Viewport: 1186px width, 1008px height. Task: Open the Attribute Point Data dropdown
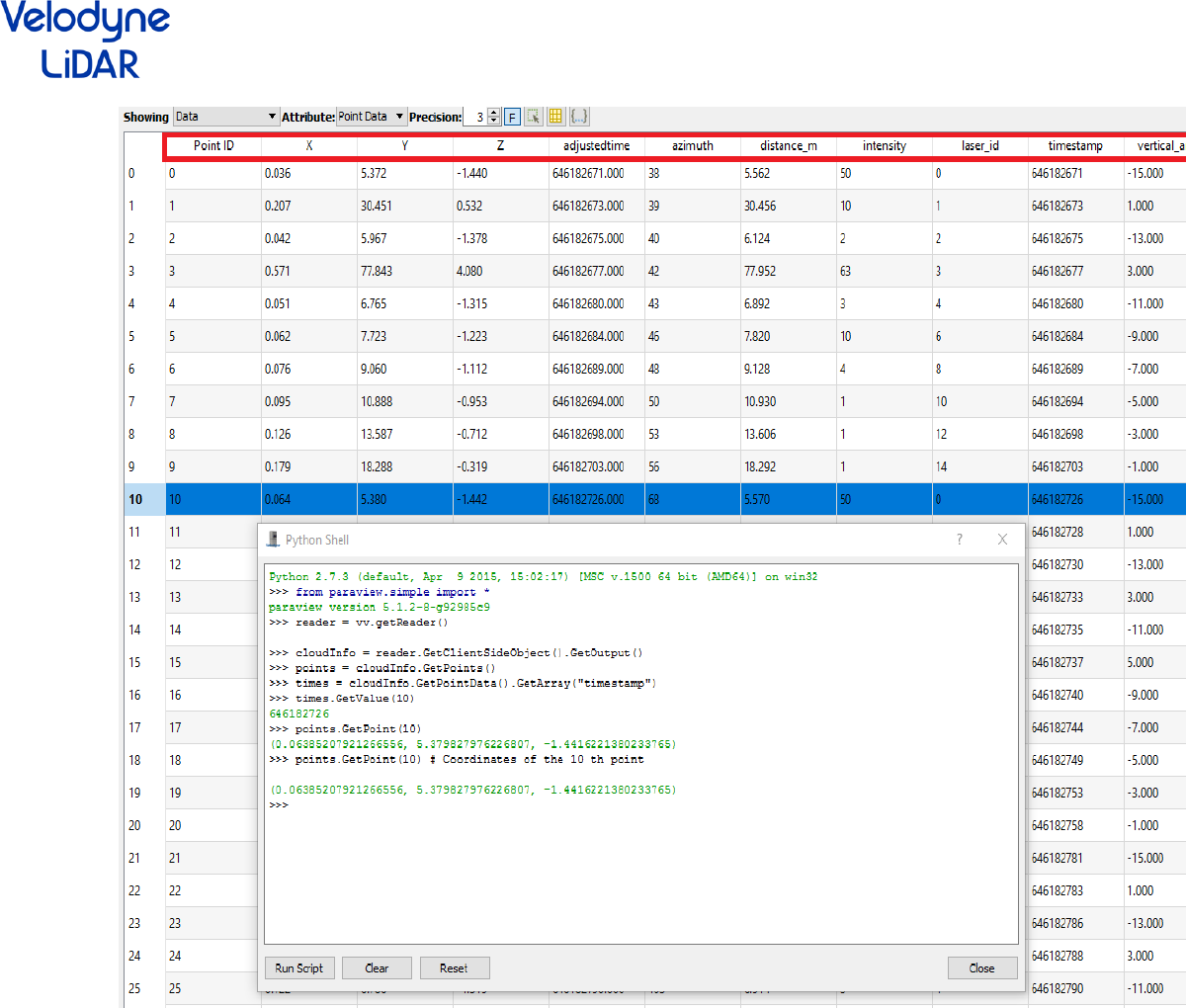[372, 117]
